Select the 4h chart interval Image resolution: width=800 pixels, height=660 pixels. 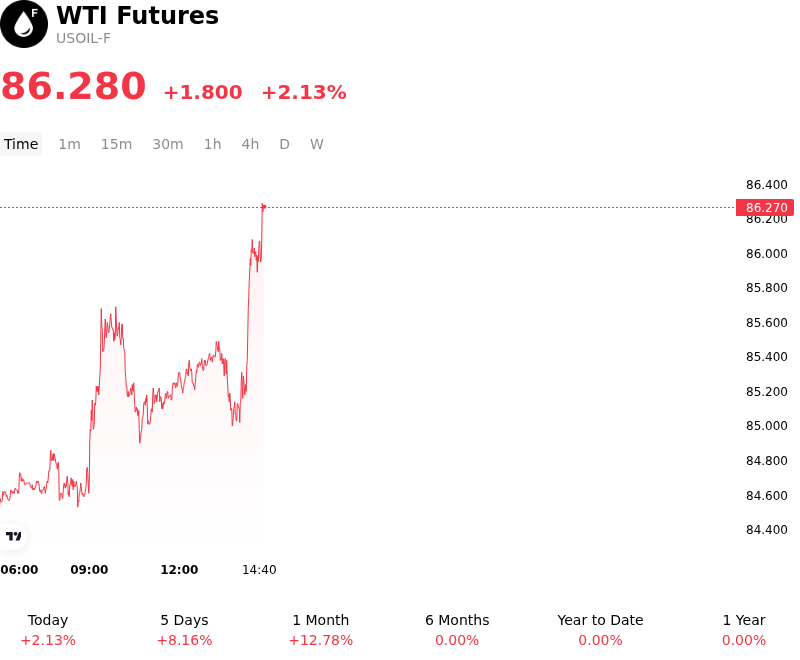(x=250, y=144)
